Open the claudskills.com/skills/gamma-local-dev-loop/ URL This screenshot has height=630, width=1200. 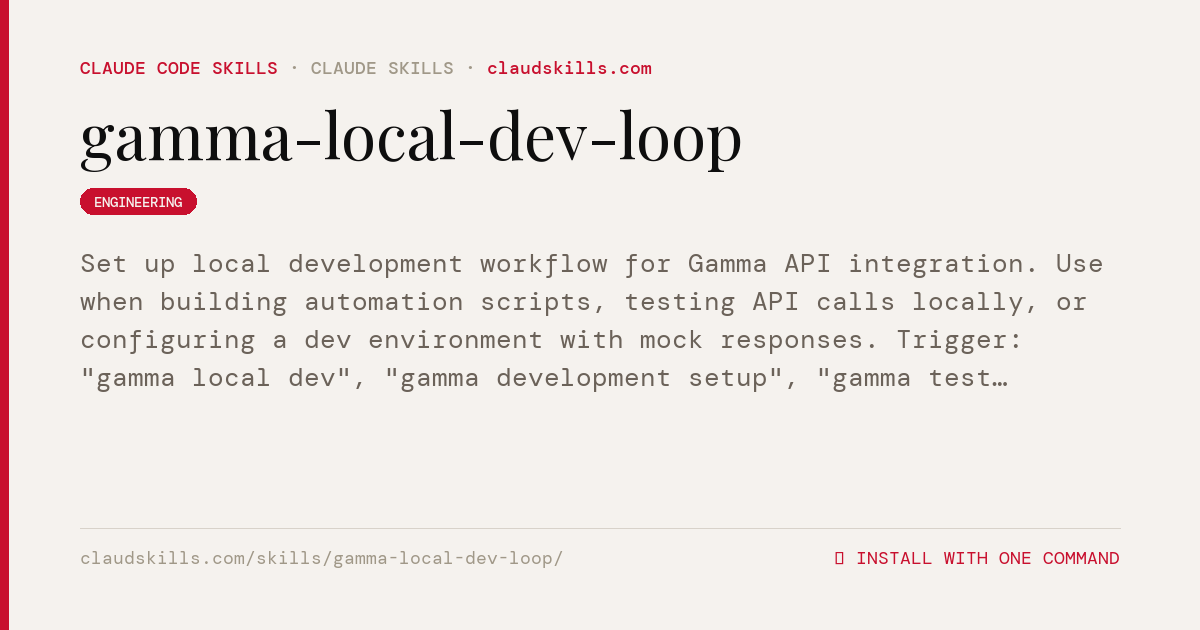(322, 558)
